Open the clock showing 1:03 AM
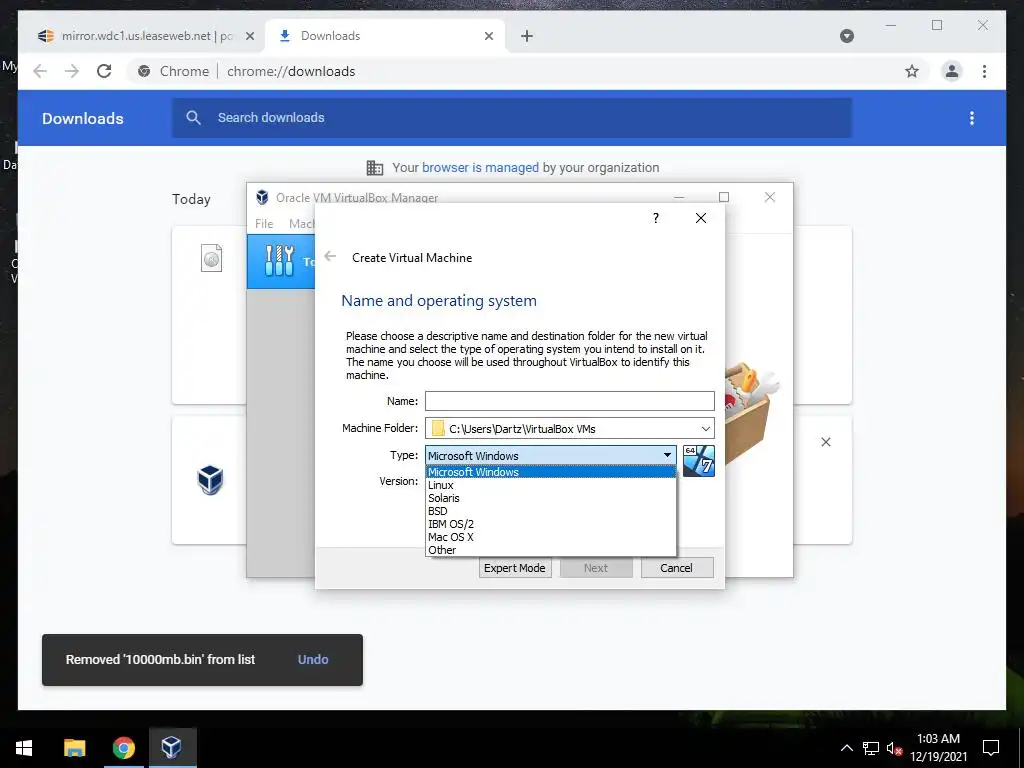 pyautogui.click(x=938, y=748)
